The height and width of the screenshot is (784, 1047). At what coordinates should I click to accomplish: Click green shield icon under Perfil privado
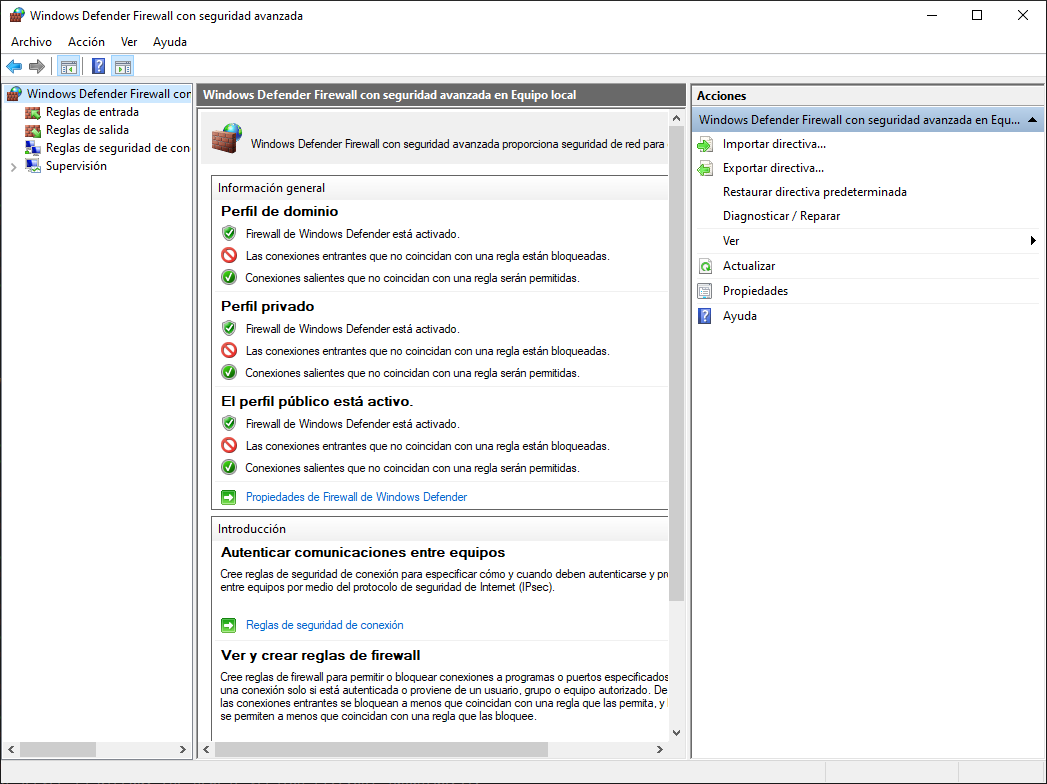pos(229,328)
